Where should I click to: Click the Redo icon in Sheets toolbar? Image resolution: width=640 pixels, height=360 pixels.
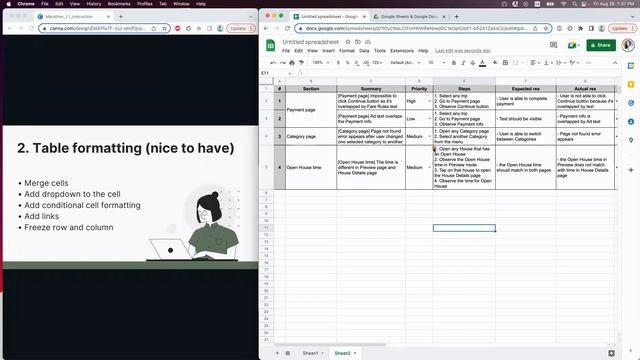point(282,63)
